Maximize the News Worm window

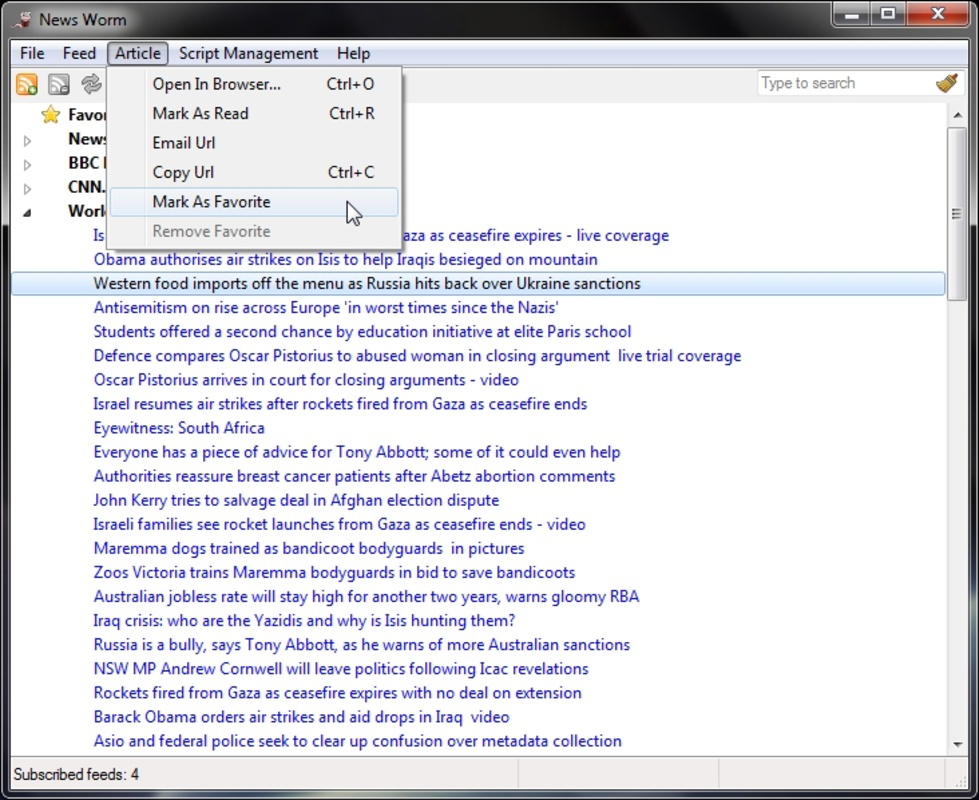[x=888, y=14]
